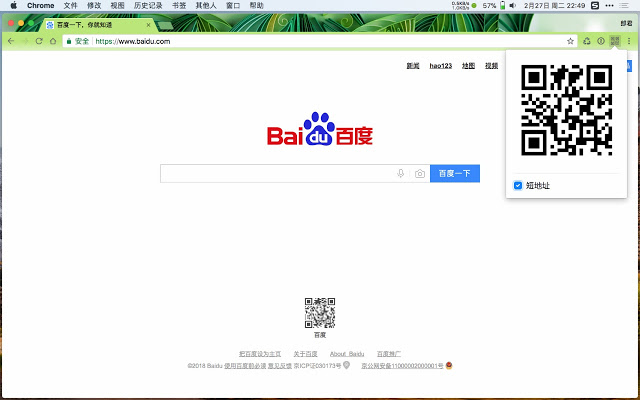Click the Baidu logo

[x=320, y=129]
